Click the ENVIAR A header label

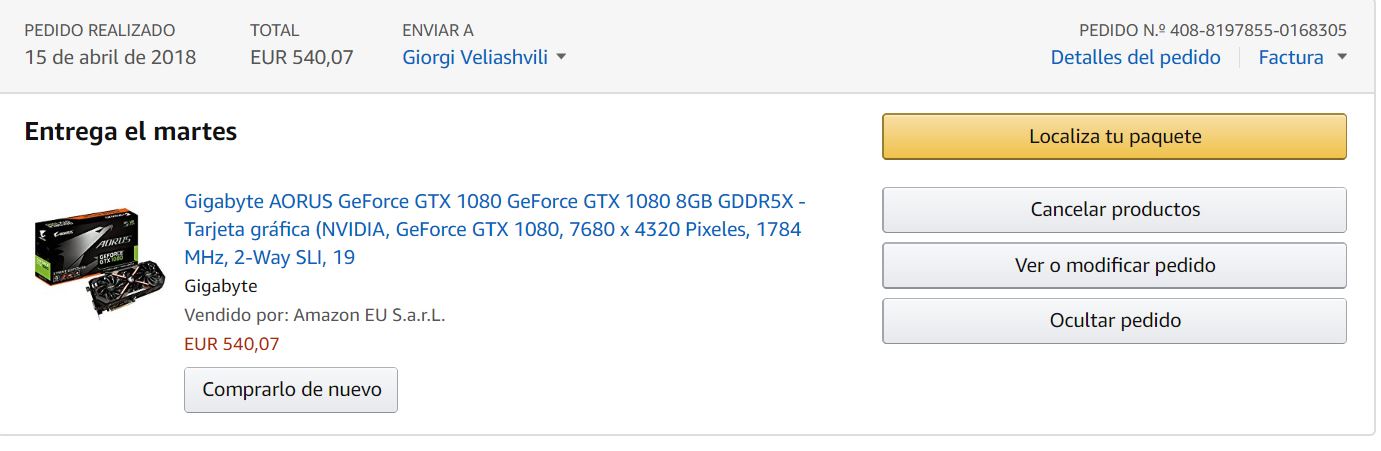(x=438, y=30)
